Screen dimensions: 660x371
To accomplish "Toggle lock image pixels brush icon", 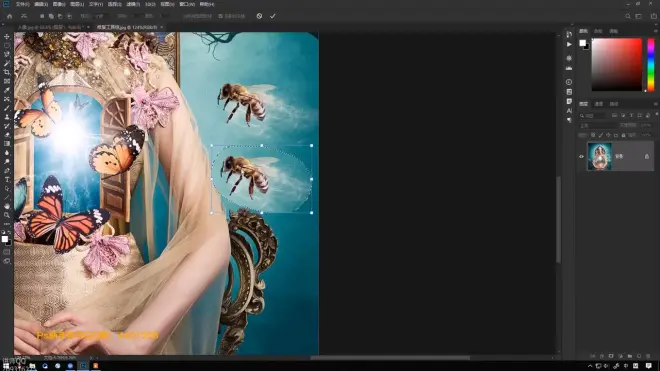I will (x=601, y=135).
